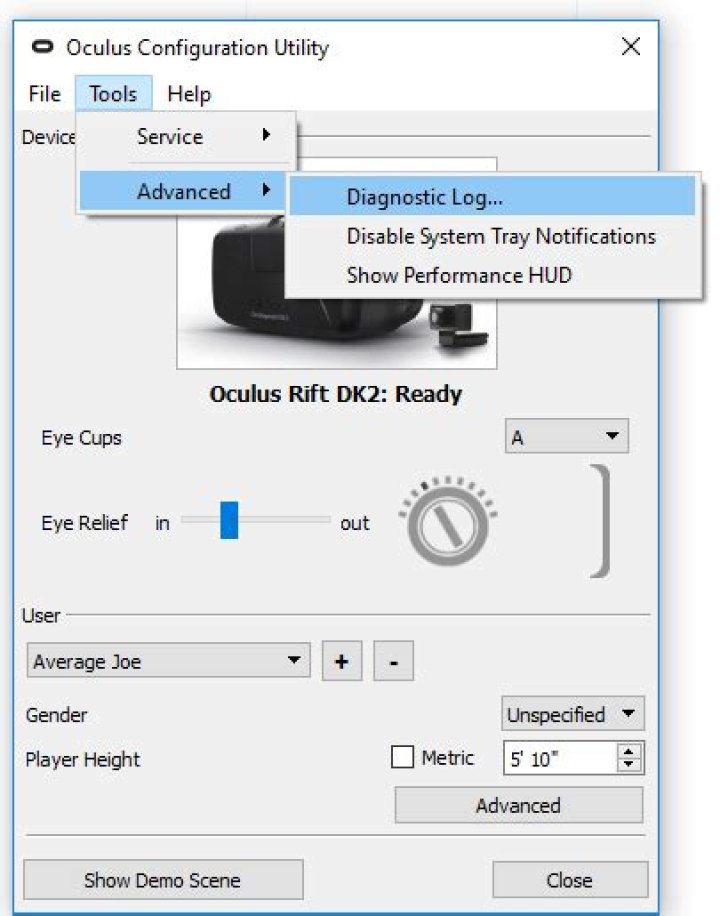720x916 pixels.
Task: Open the File menu
Action: [44, 93]
